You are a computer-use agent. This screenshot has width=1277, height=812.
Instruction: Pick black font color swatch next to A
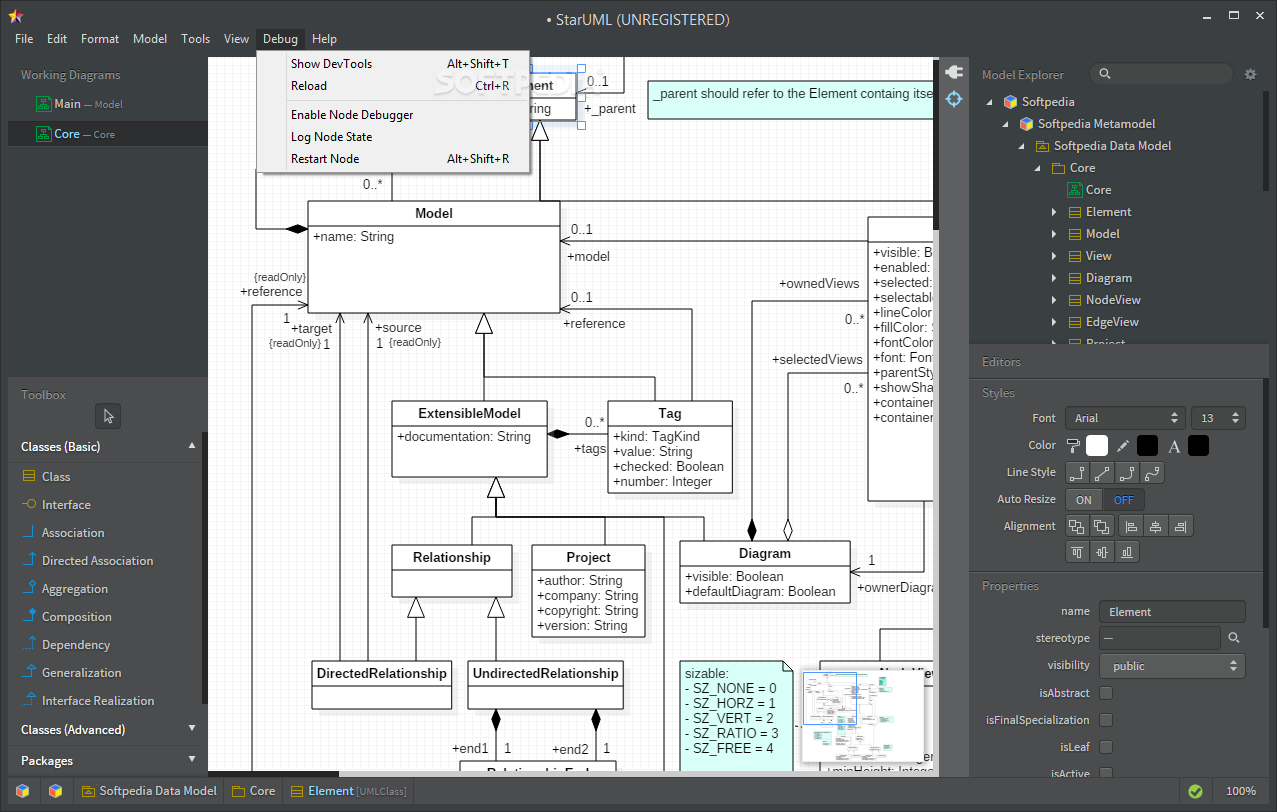1198,446
